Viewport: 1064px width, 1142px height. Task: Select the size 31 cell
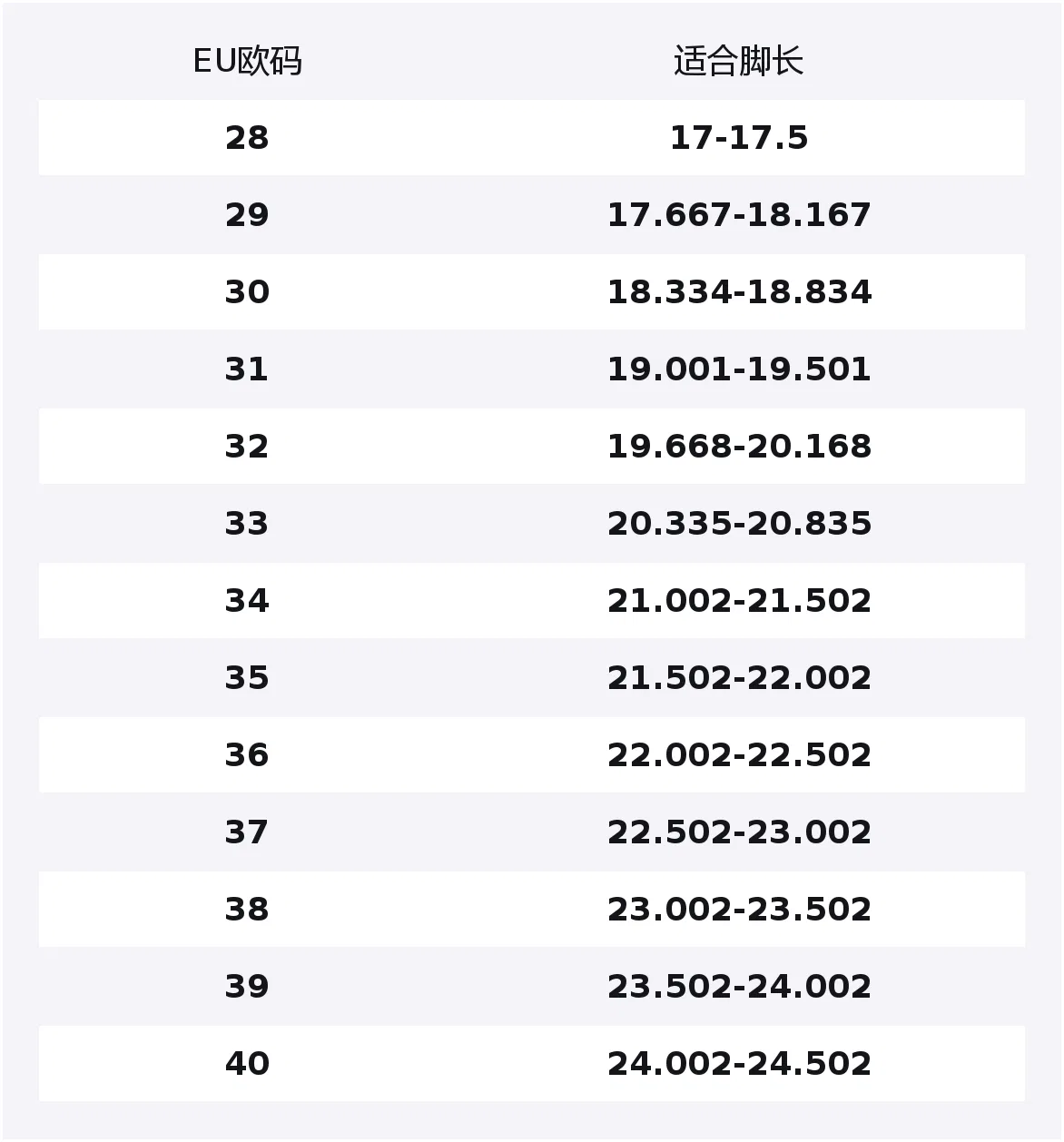click(x=247, y=369)
